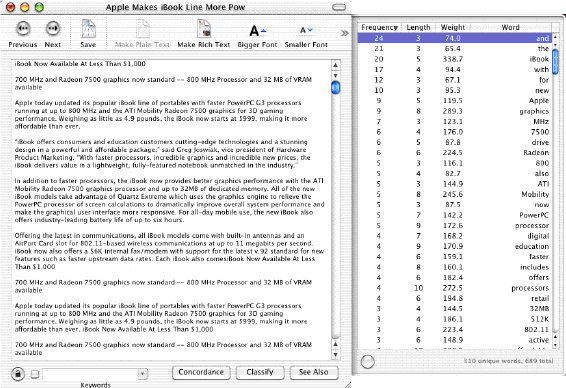Select the row for word "MHz"
The height and width of the screenshot is (388, 566).
454,122
